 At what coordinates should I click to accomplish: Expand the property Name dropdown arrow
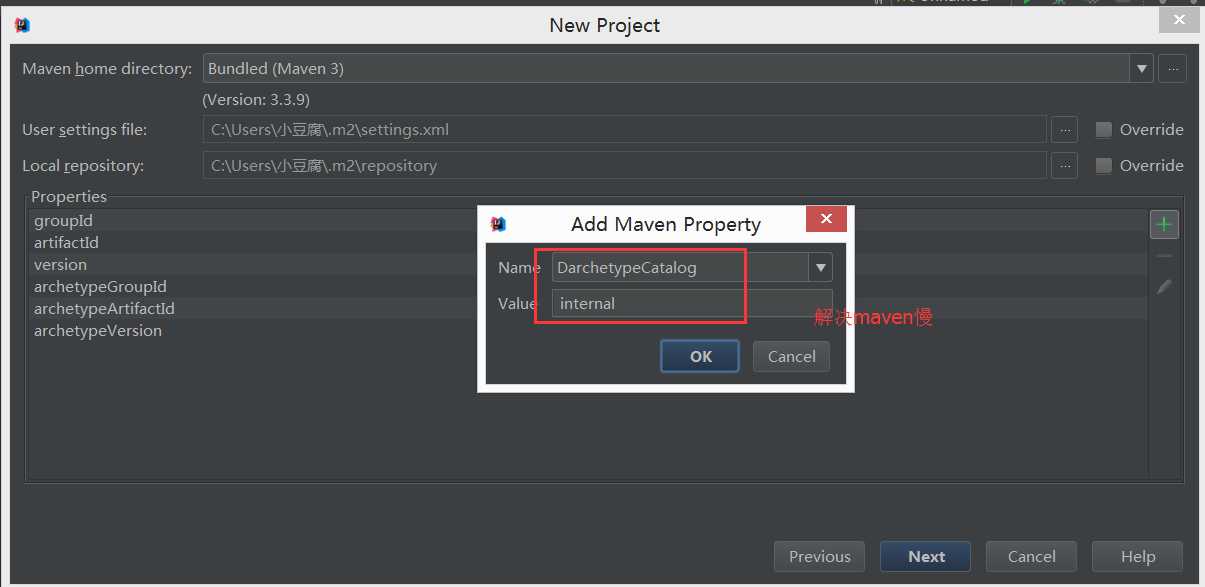point(821,267)
